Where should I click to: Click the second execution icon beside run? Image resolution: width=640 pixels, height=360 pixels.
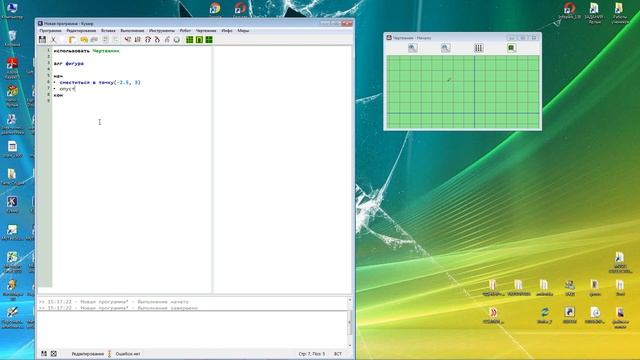click(138, 40)
